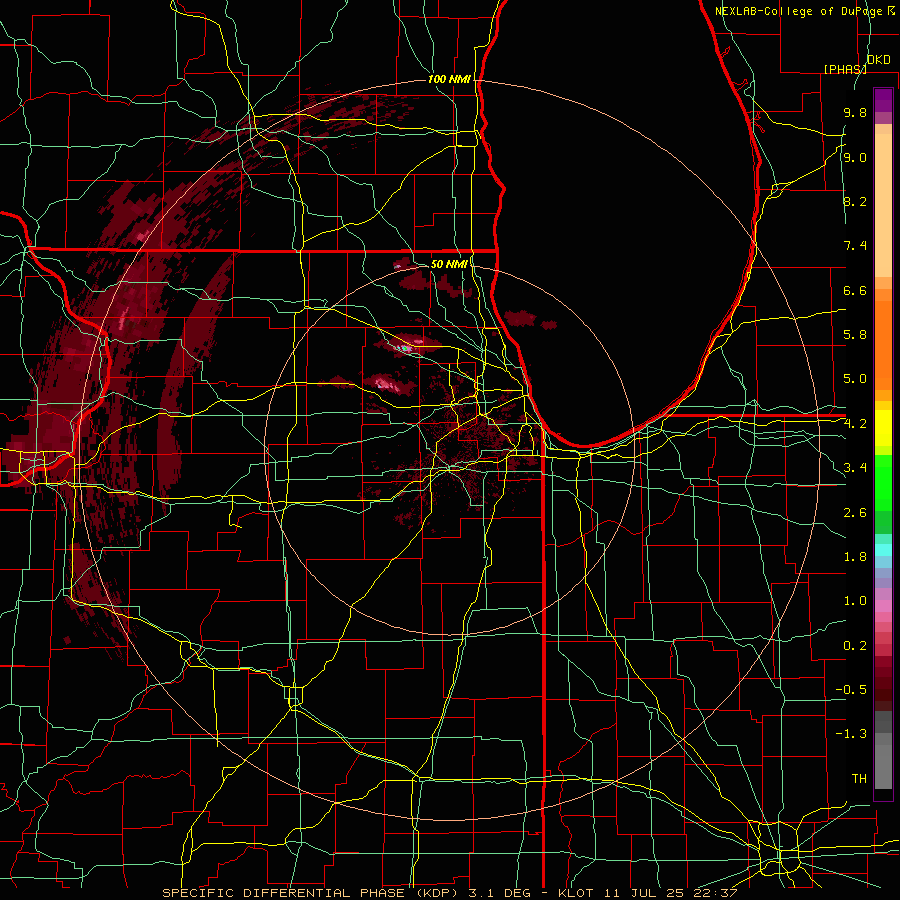Click the 8.2 scale value
Screen dimensions: 900x900
855,201
